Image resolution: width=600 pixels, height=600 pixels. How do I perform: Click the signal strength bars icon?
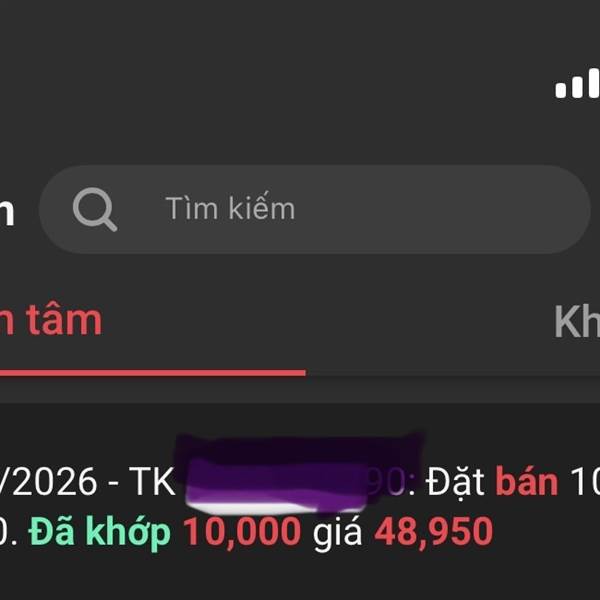[x=578, y=83]
